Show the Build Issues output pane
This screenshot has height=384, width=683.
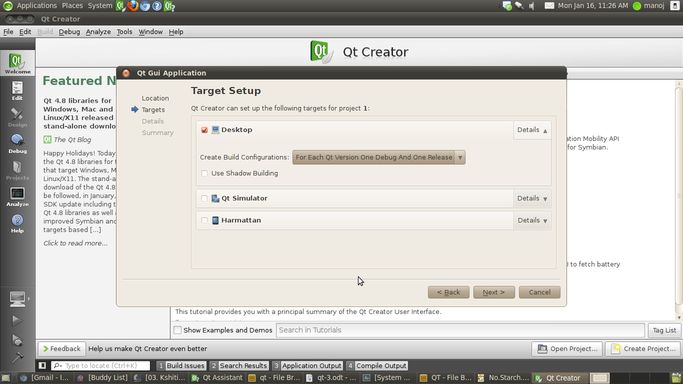[181, 366]
